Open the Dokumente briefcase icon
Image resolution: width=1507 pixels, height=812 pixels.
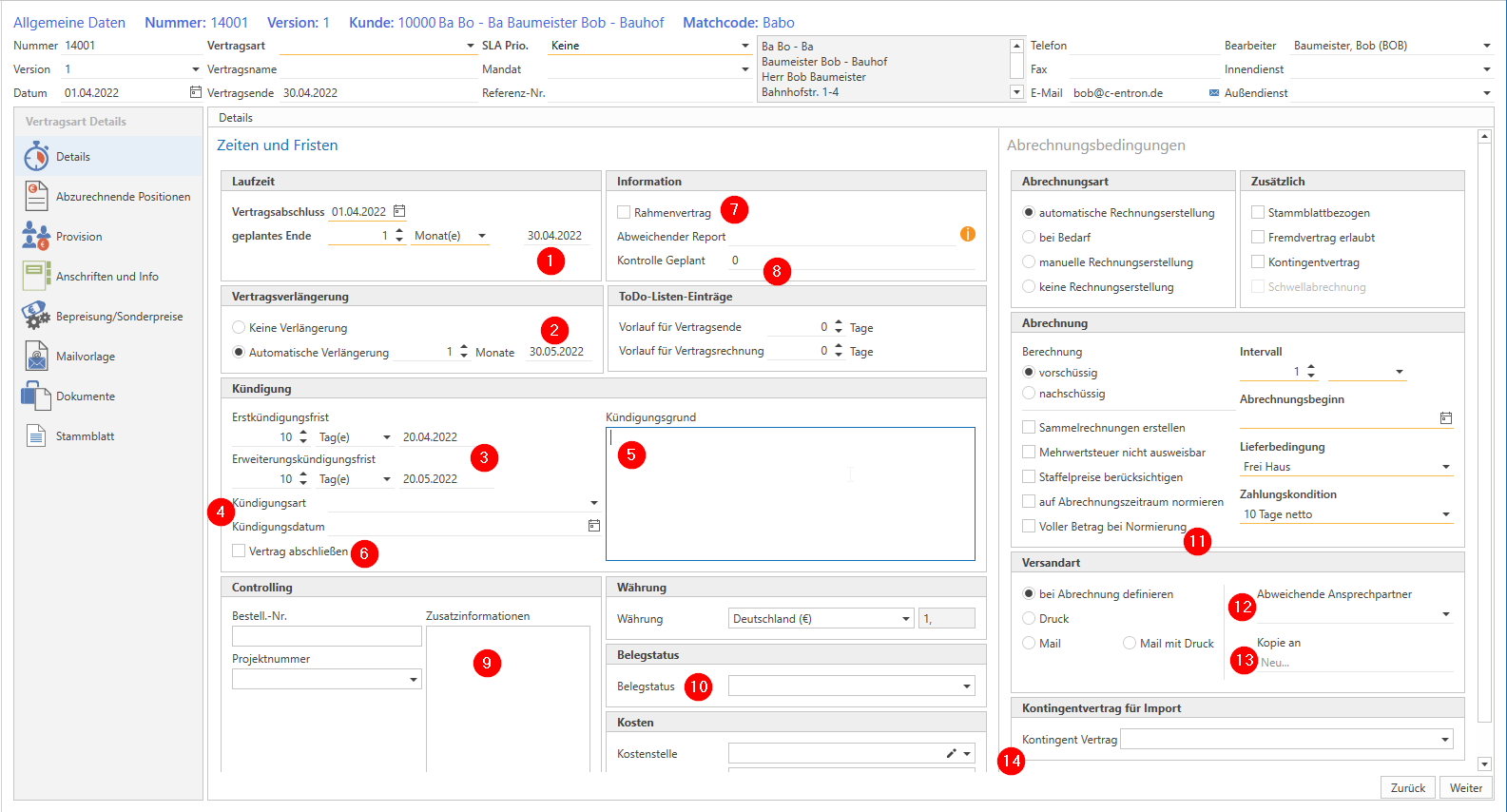[x=36, y=396]
